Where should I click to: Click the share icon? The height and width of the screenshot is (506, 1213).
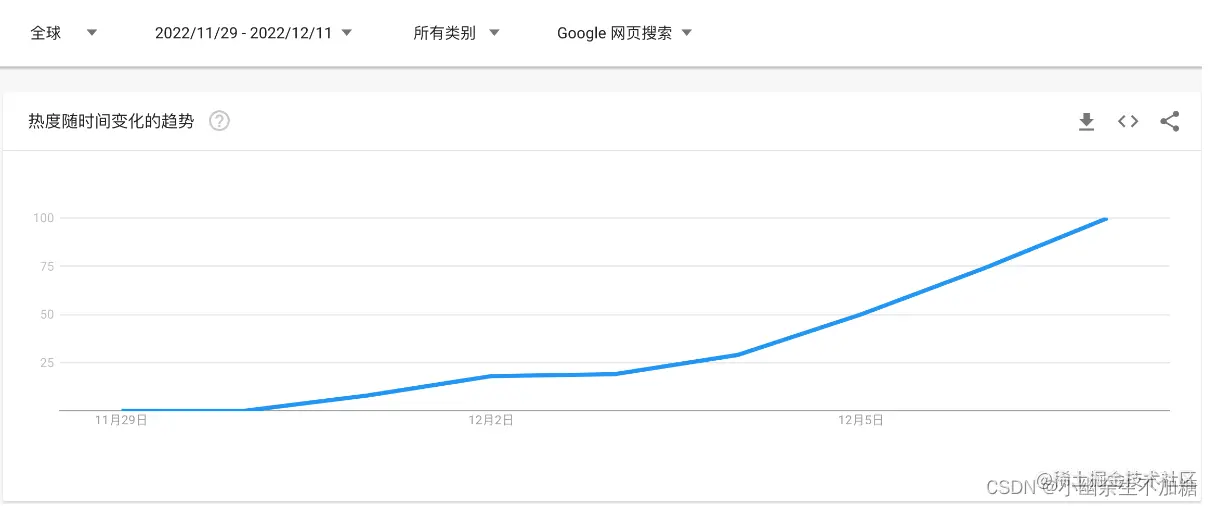tap(1169, 122)
